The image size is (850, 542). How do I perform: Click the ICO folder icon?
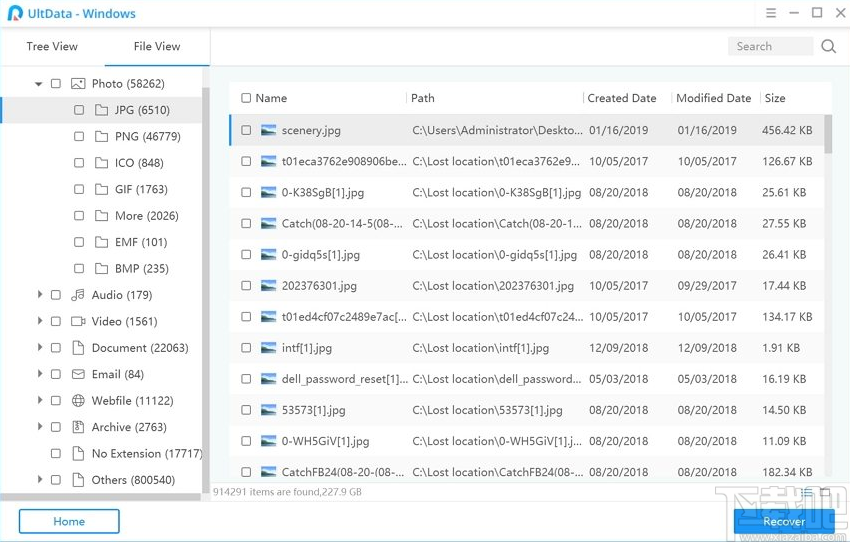101,163
